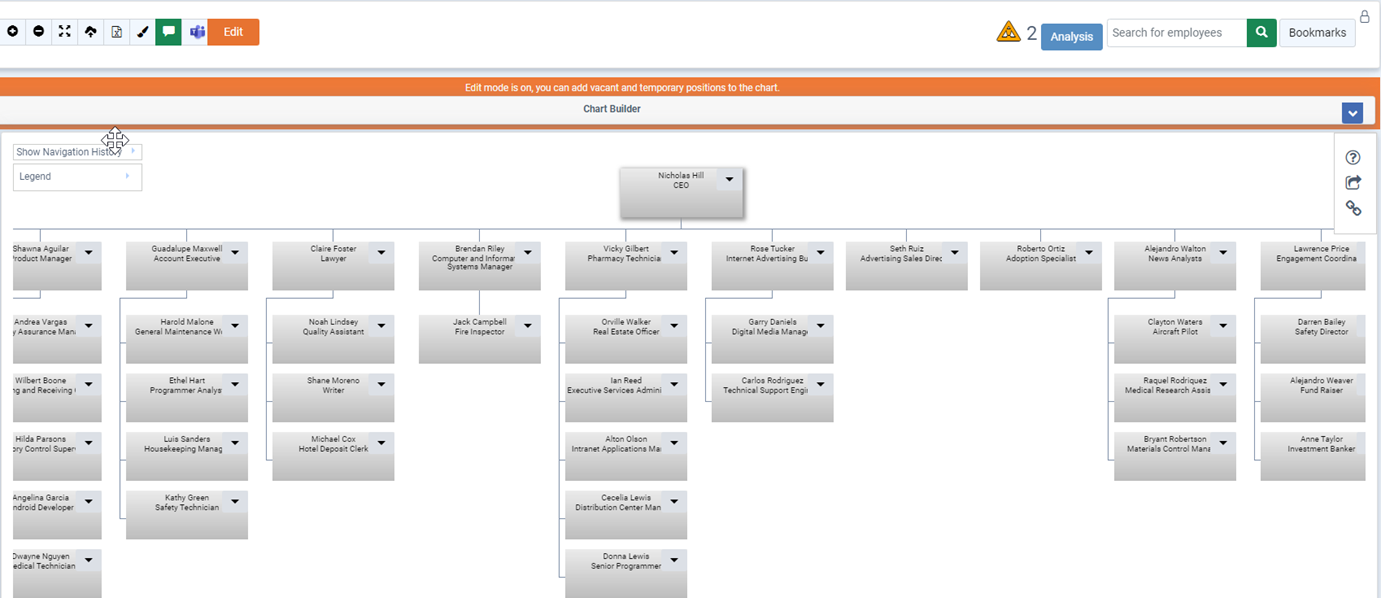Expand the Legend panel
The width and height of the screenshot is (1381, 598).
click(x=77, y=177)
